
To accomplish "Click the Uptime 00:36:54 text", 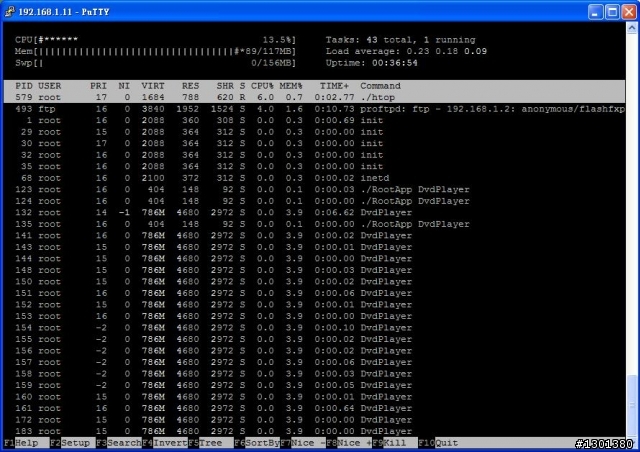I will click(371, 63).
